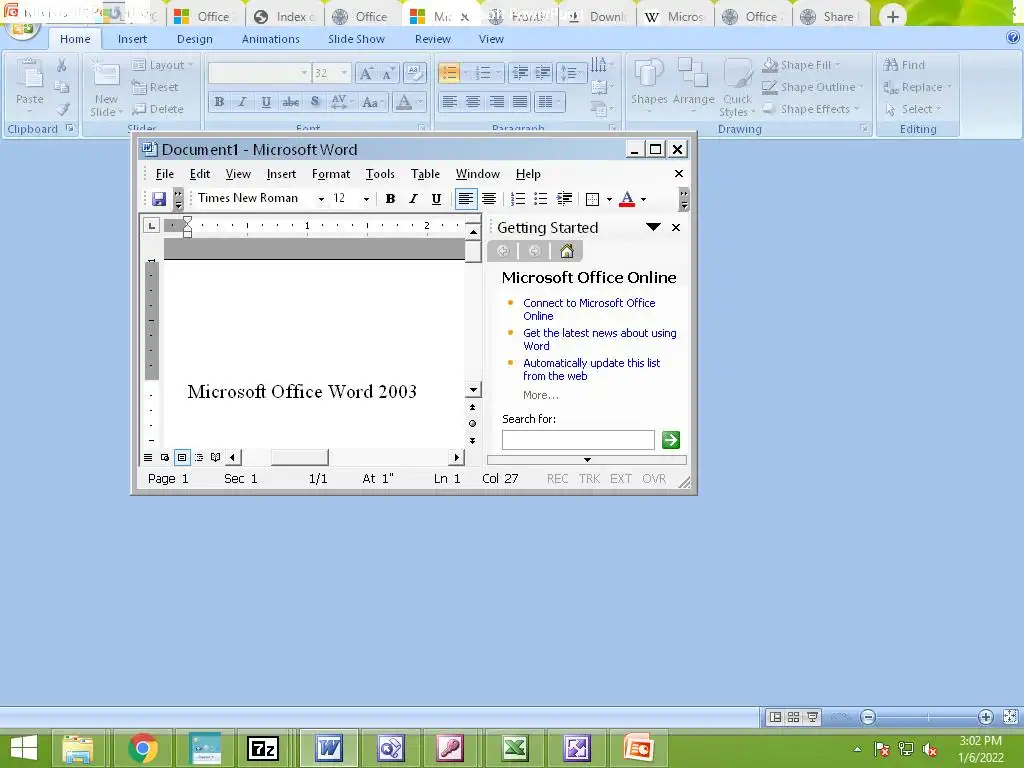
Task: Toggle Underline in the Word toolbar
Action: (x=436, y=199)
